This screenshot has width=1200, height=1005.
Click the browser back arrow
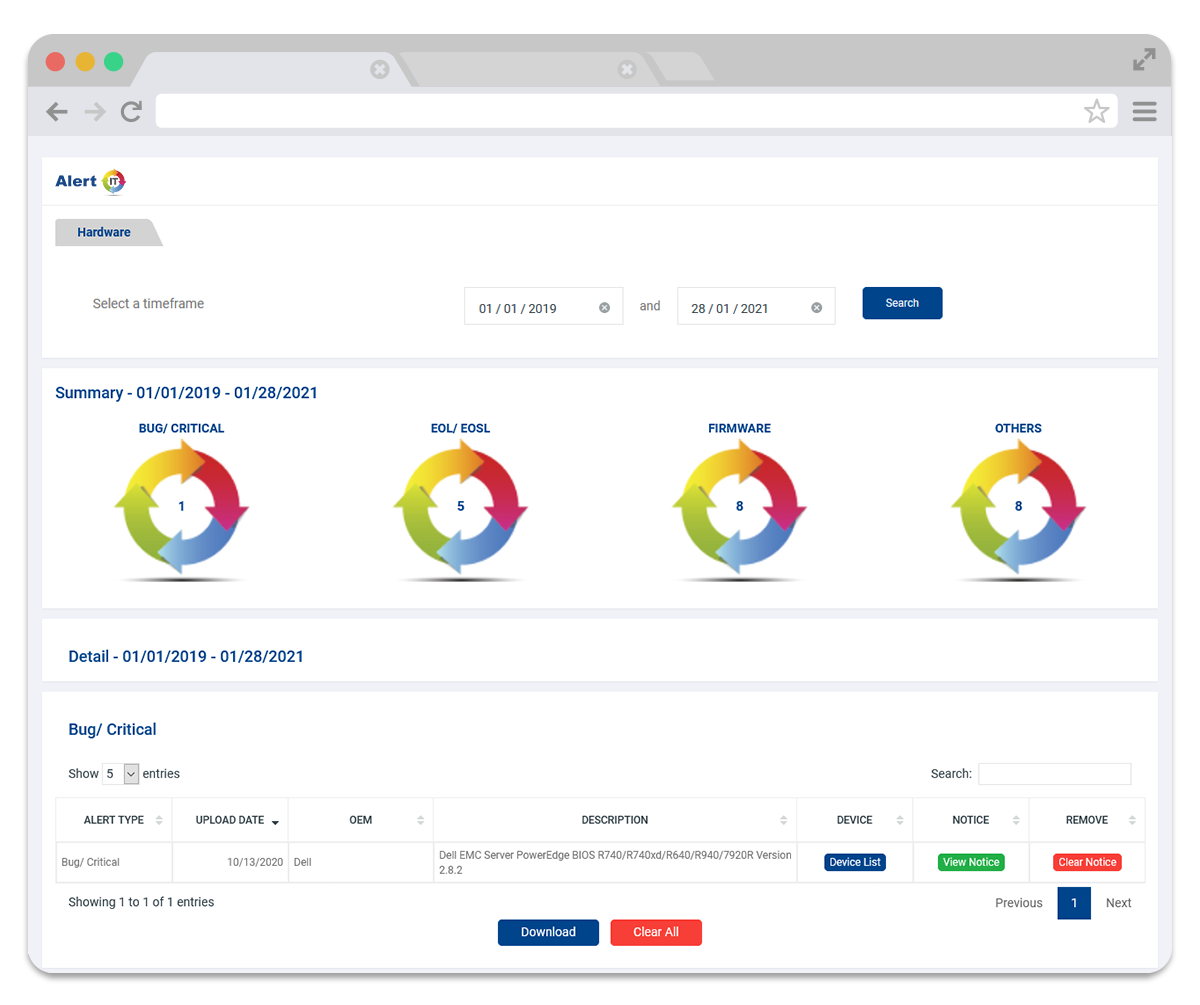point(57,112)
